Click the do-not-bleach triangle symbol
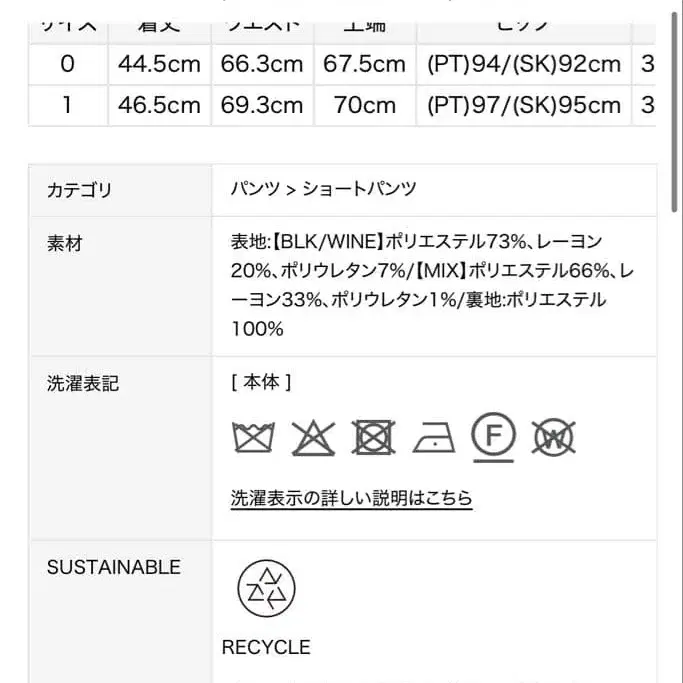 click(x=312, y=437)
